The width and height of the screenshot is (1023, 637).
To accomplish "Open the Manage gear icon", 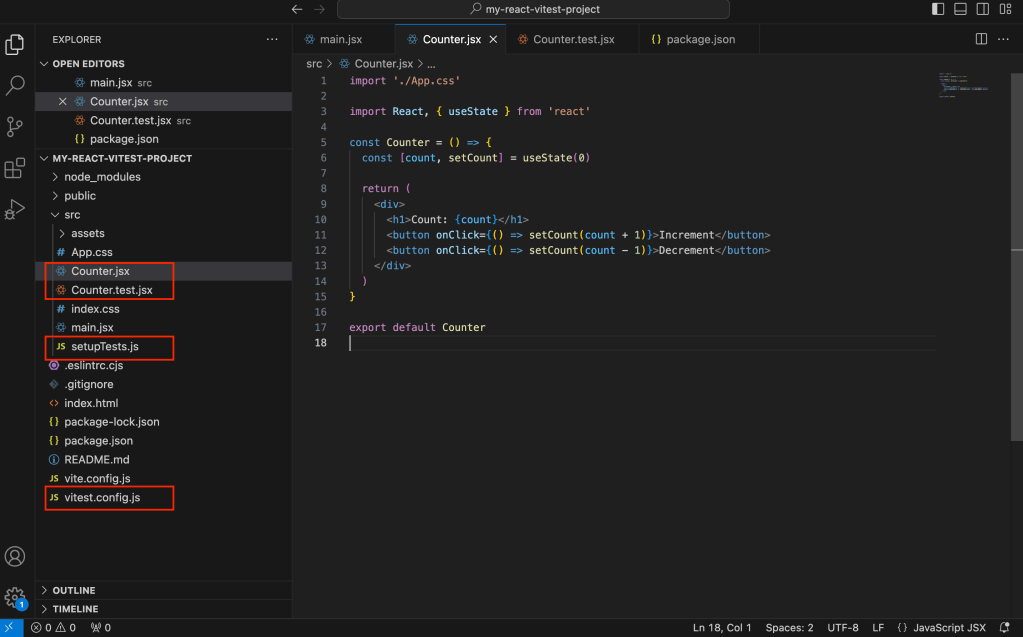I will pos(15,597).
